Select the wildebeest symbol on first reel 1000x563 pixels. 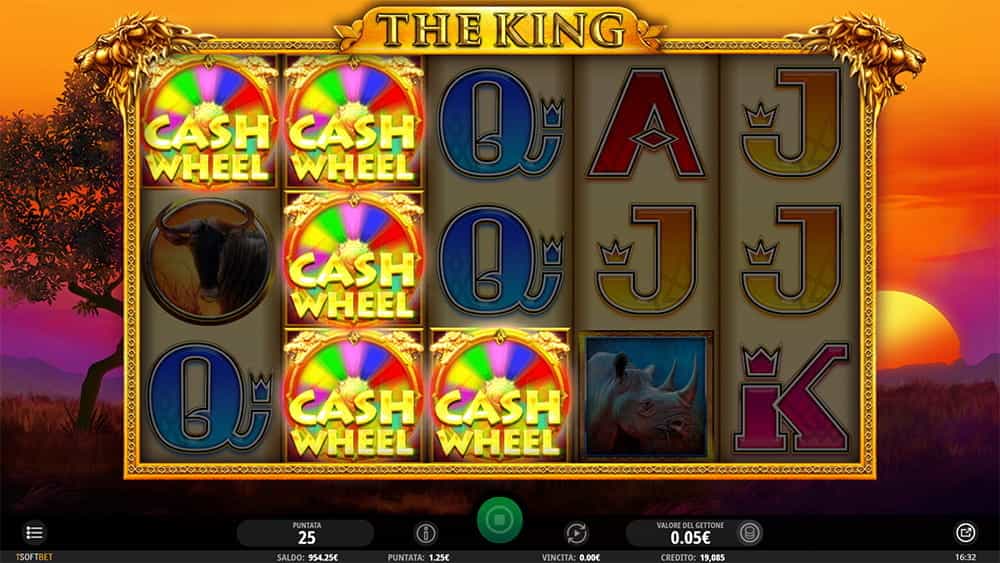point(209,259)
